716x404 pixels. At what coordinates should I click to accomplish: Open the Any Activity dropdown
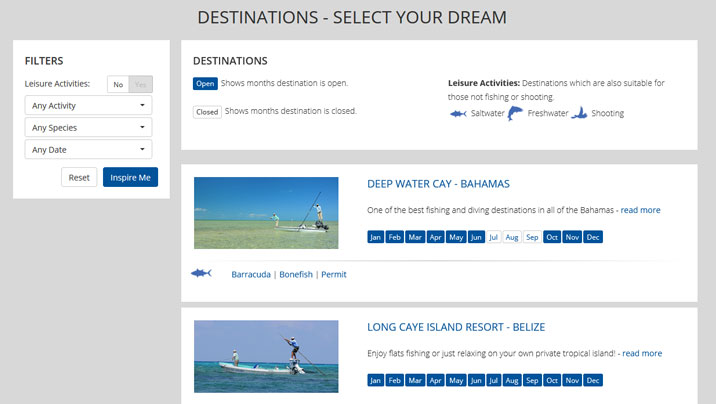click(88, 105)
